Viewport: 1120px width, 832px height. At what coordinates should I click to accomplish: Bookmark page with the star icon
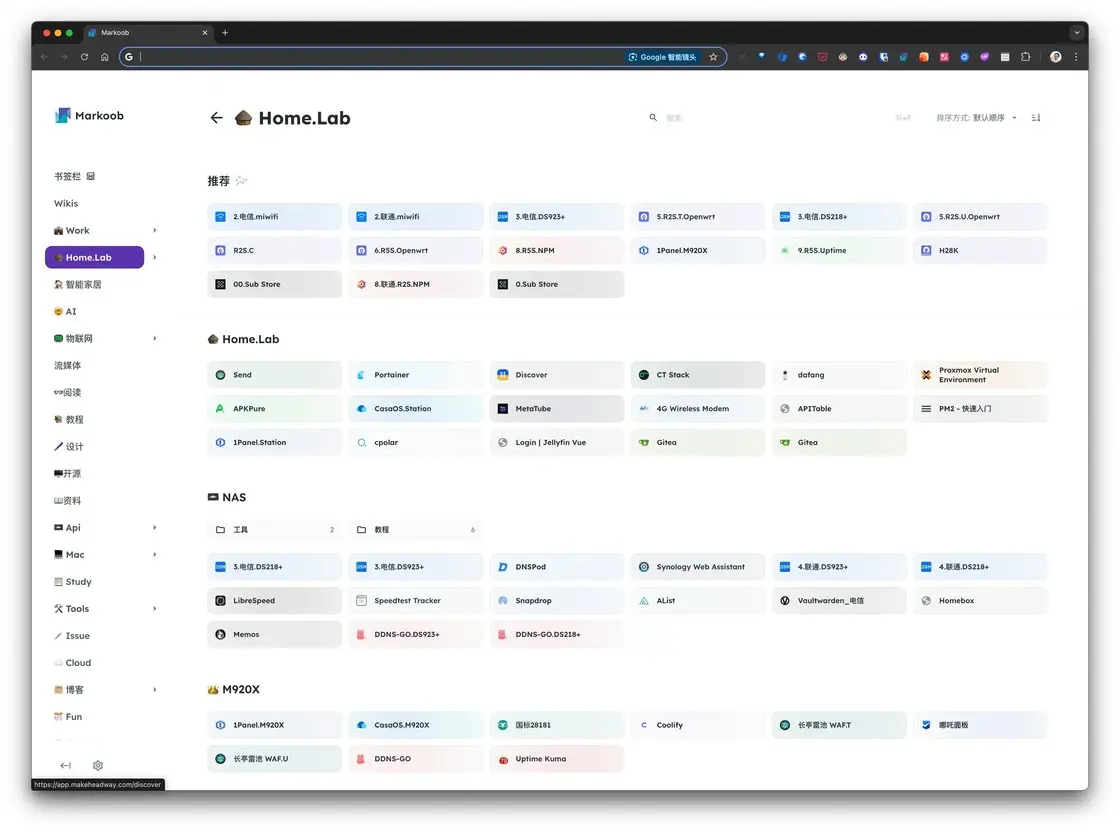(713, 57)
